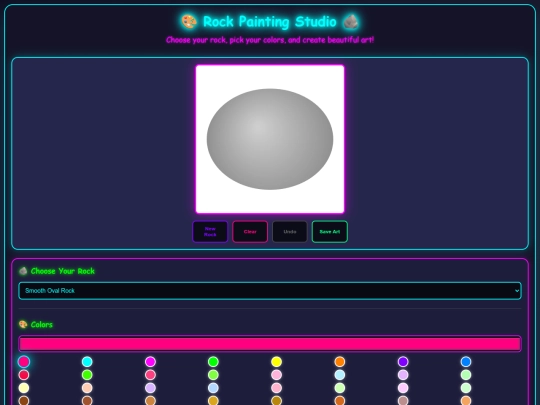Open the hot pink custom color picker bar
This screenshot has height=405, width=540.
tap(270, 344)
